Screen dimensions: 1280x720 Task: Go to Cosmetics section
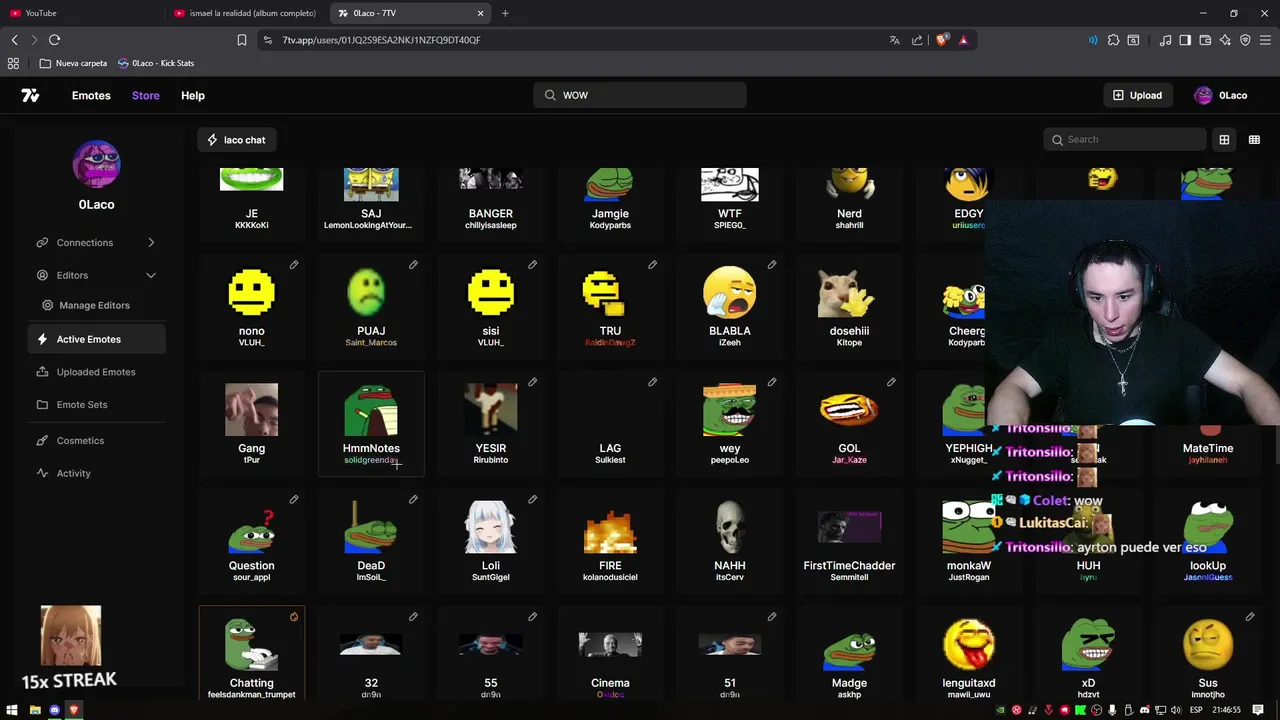click(96, 440)
